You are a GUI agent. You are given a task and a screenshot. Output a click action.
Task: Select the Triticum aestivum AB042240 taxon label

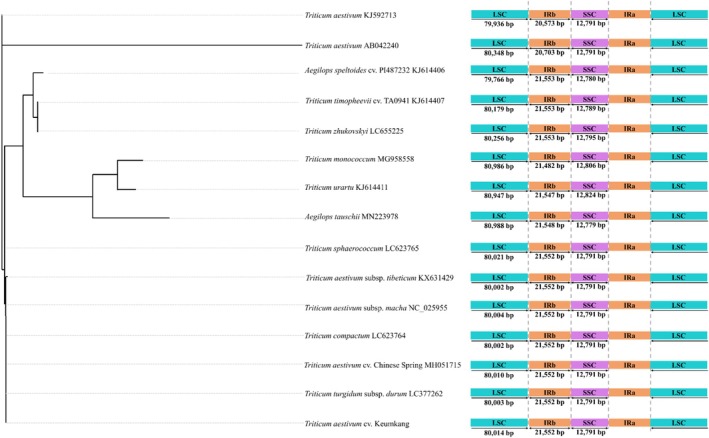tap(352, 46)
